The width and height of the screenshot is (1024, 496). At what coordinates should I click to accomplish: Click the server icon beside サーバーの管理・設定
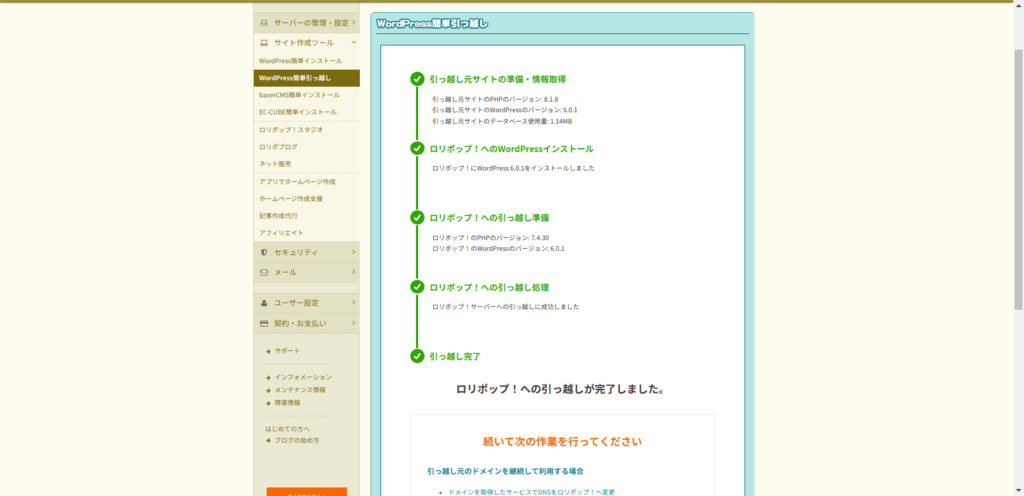[x=264, y=23]
